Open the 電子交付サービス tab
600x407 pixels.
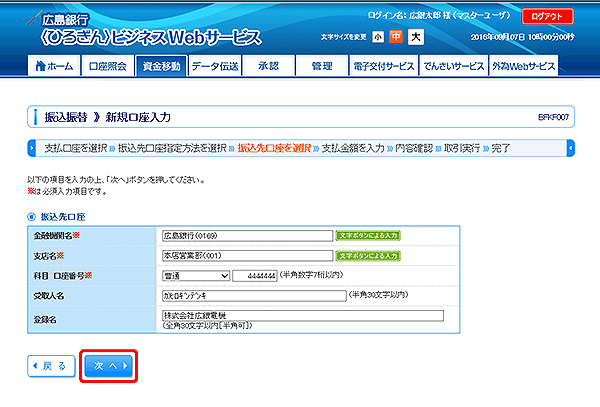pyautogui.click(x=383, y=66)
